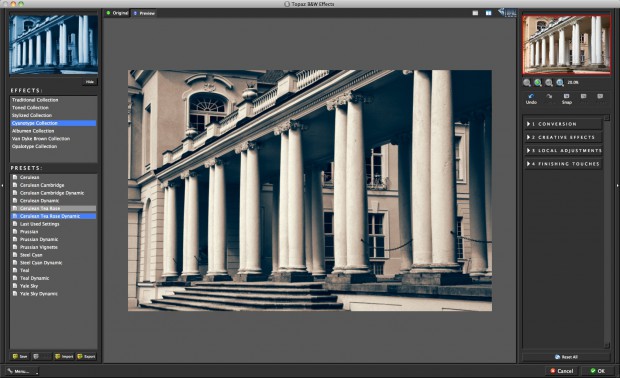Click the Export presets button
The width and height of the screenshot is (620, 378).
[x=86, y=356]
